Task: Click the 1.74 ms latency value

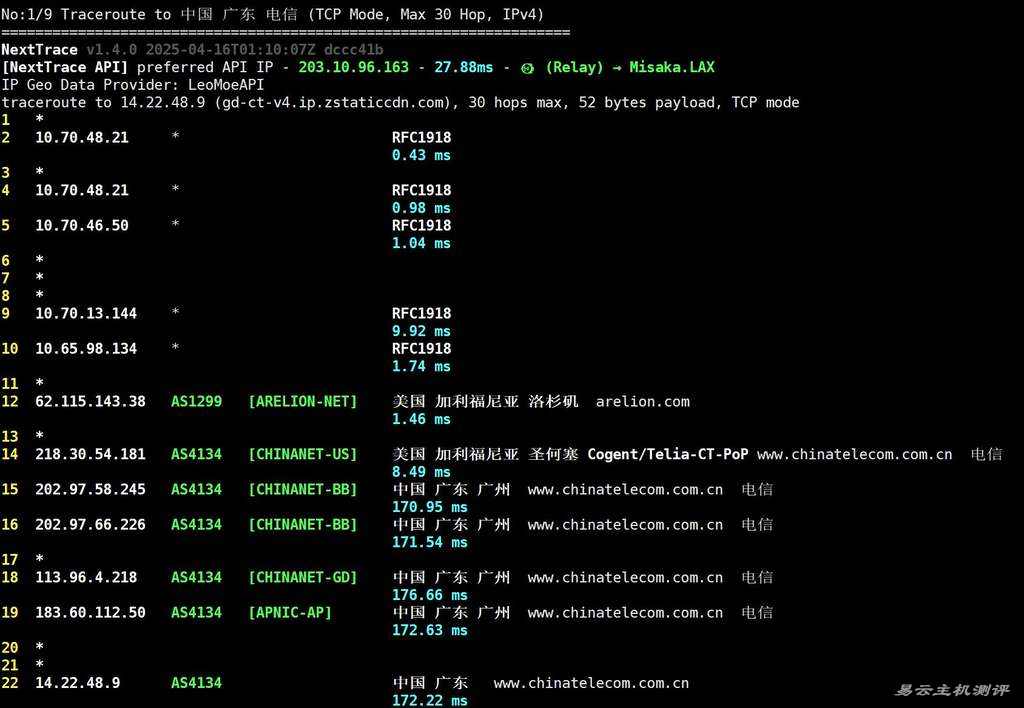Action: [x=421, y=366]
